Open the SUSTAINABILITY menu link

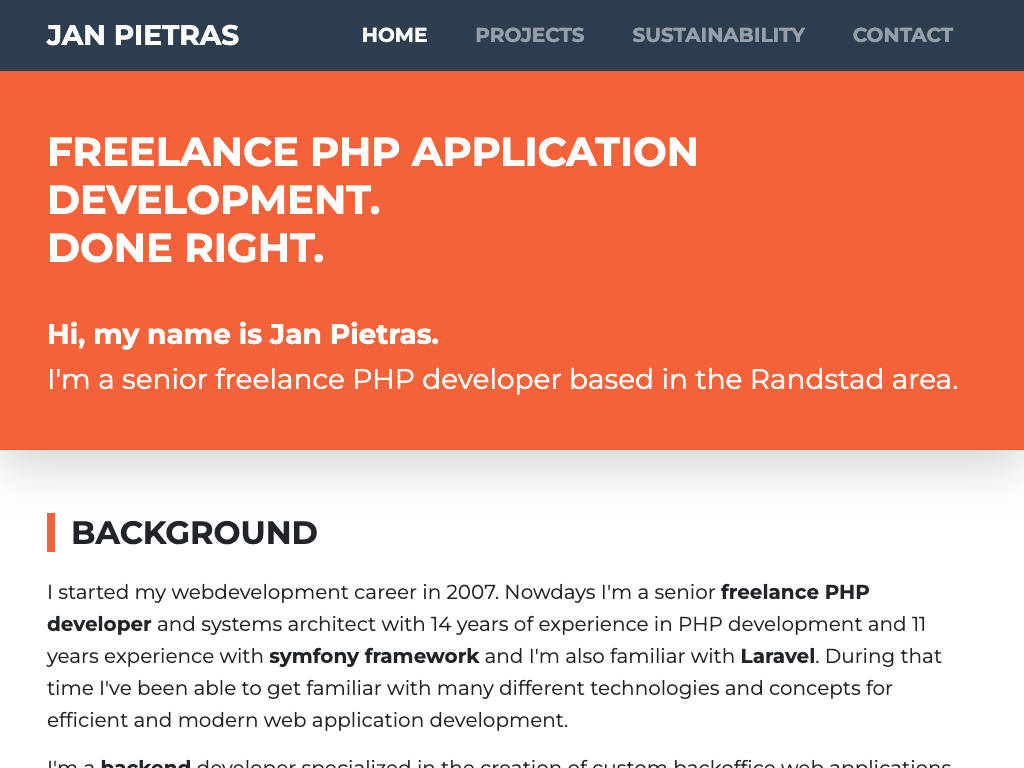click(x=718, y=35)
